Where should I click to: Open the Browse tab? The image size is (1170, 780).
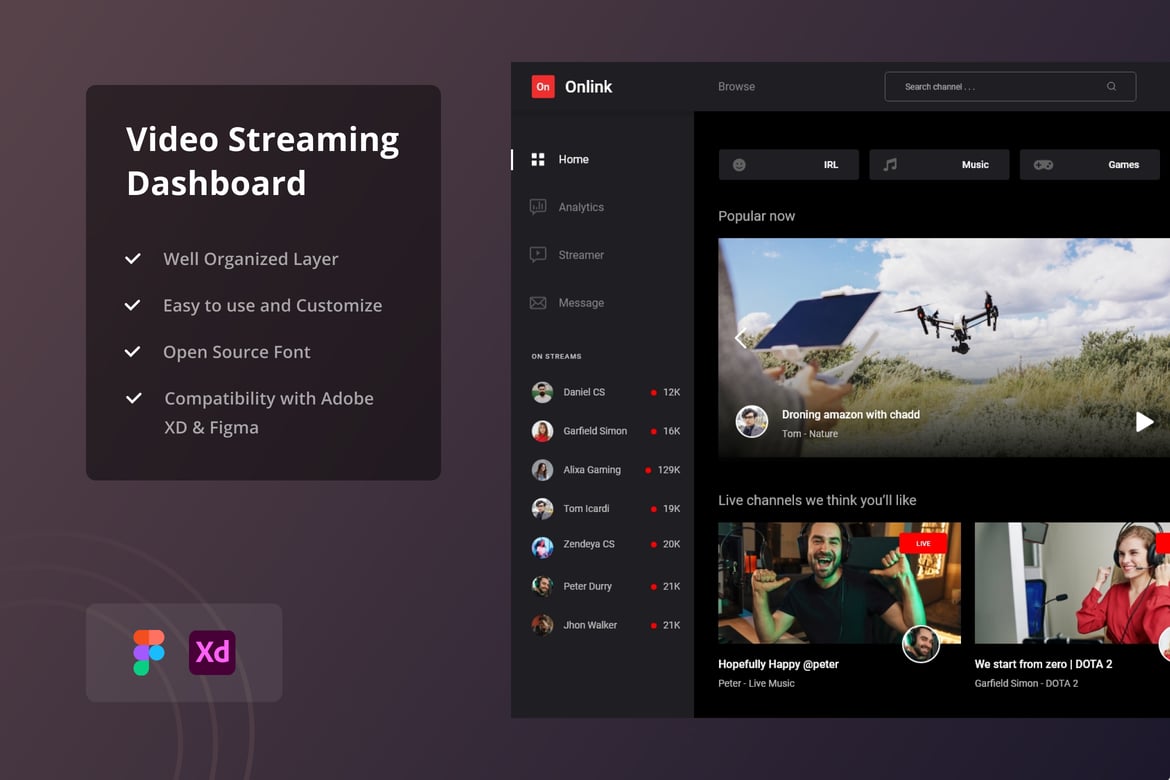point(736,87)
